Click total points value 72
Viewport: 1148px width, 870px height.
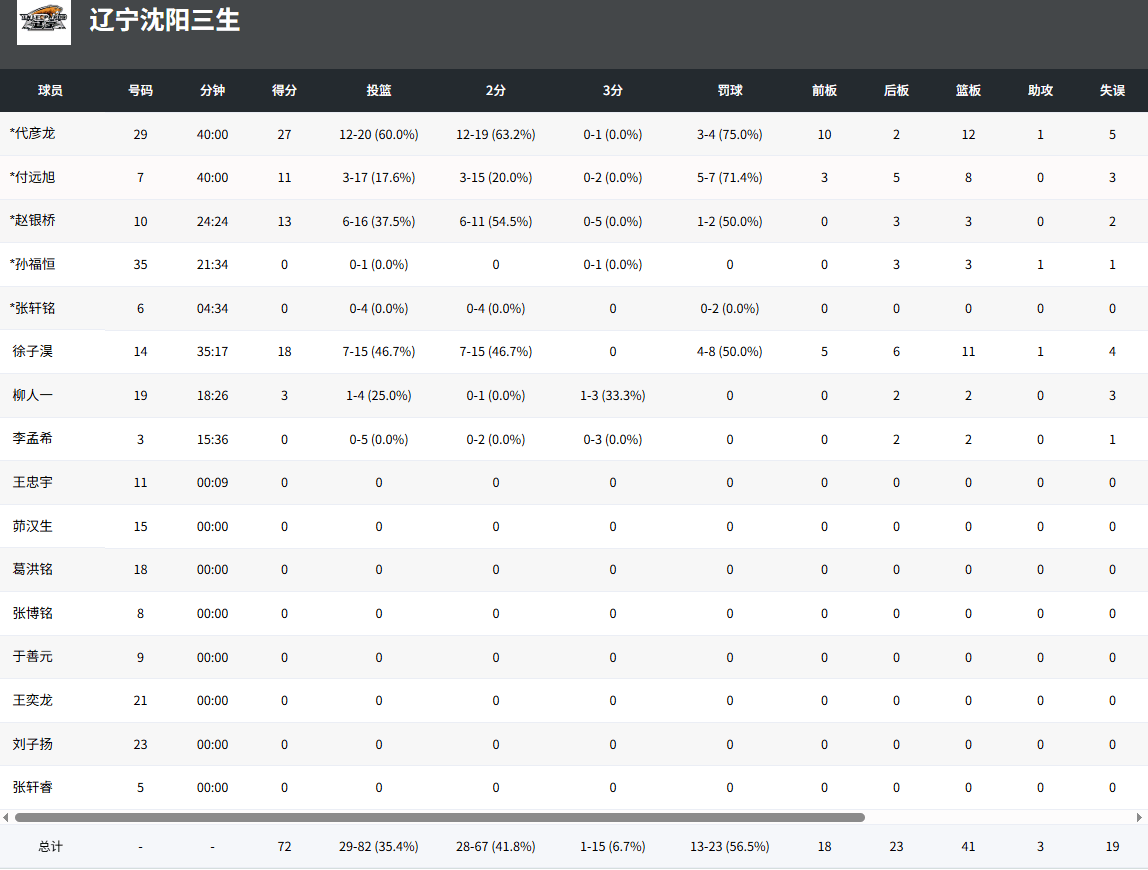(x=284, y=847)
